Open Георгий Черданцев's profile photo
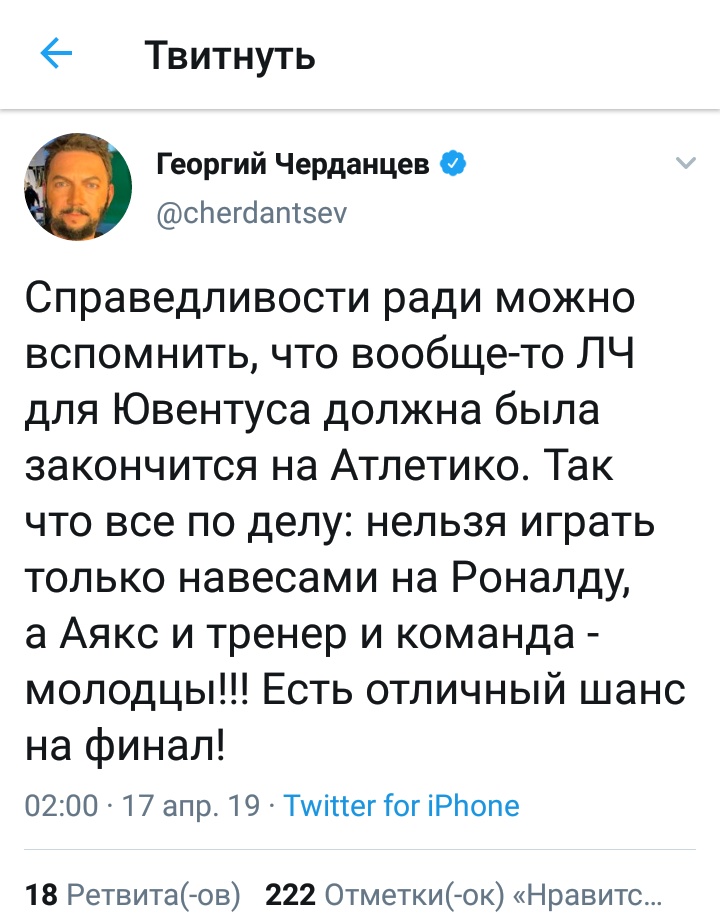The width and height of the screenshot is (720, 913). click(78, 187)
